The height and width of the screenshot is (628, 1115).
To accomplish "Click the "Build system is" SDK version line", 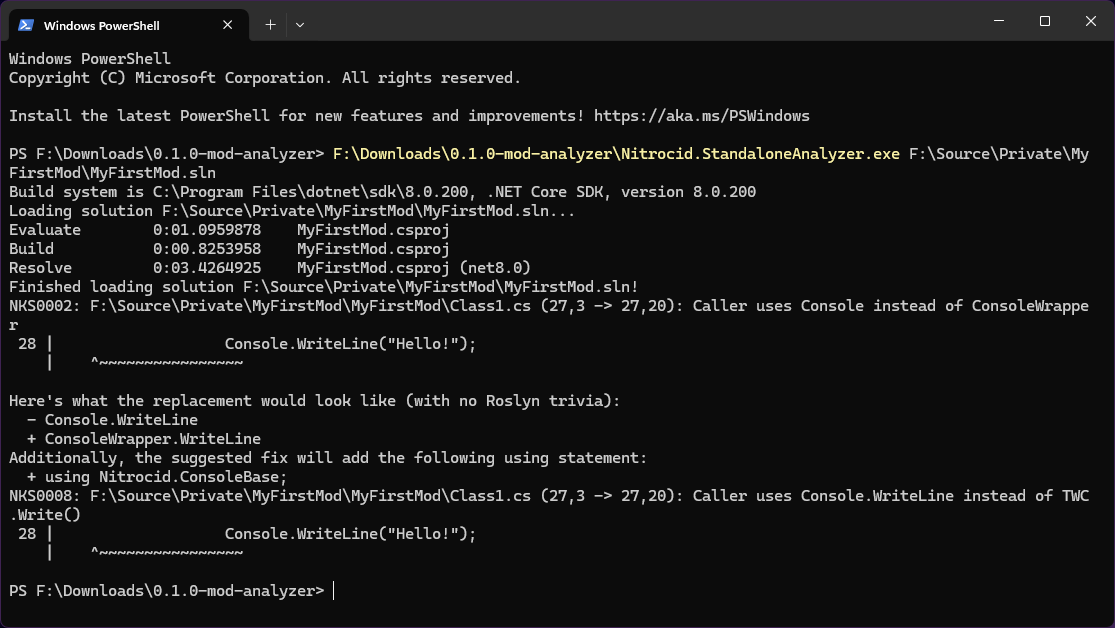I will click(382, 192).
